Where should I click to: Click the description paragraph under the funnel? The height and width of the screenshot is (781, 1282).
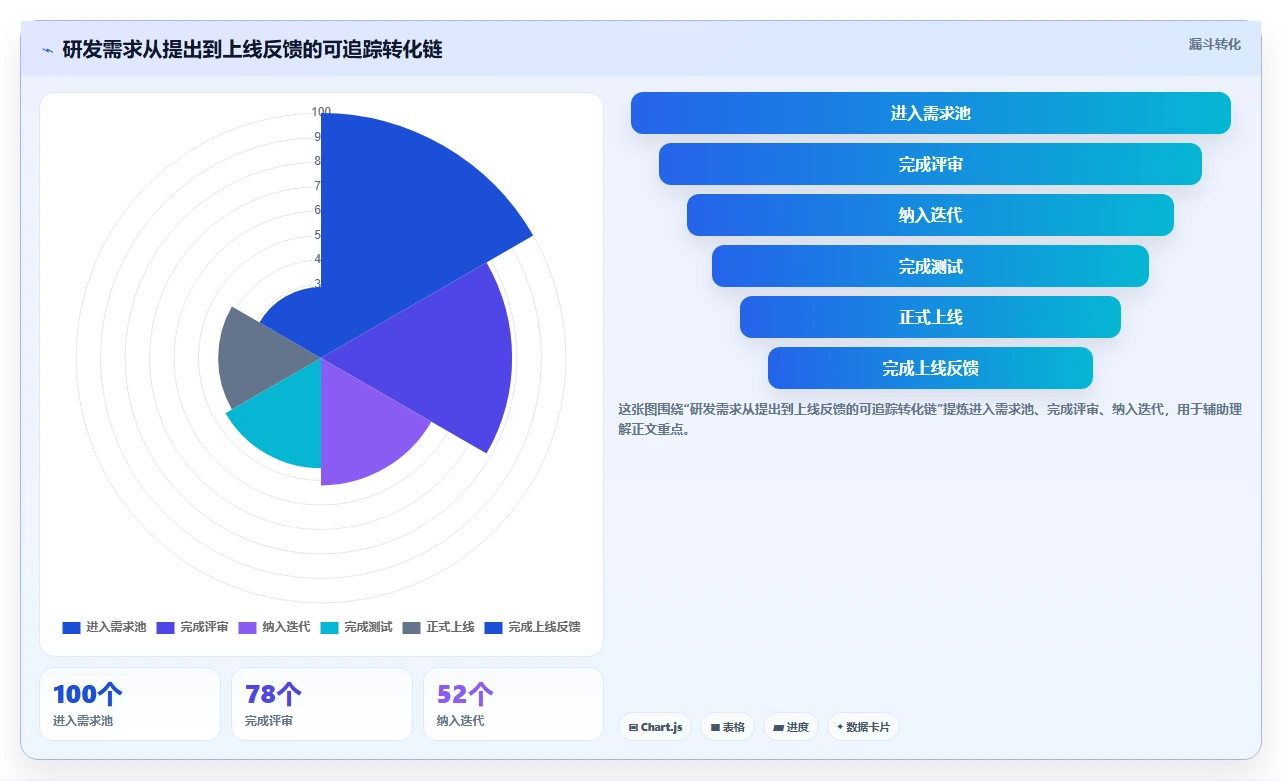point(930,419)
